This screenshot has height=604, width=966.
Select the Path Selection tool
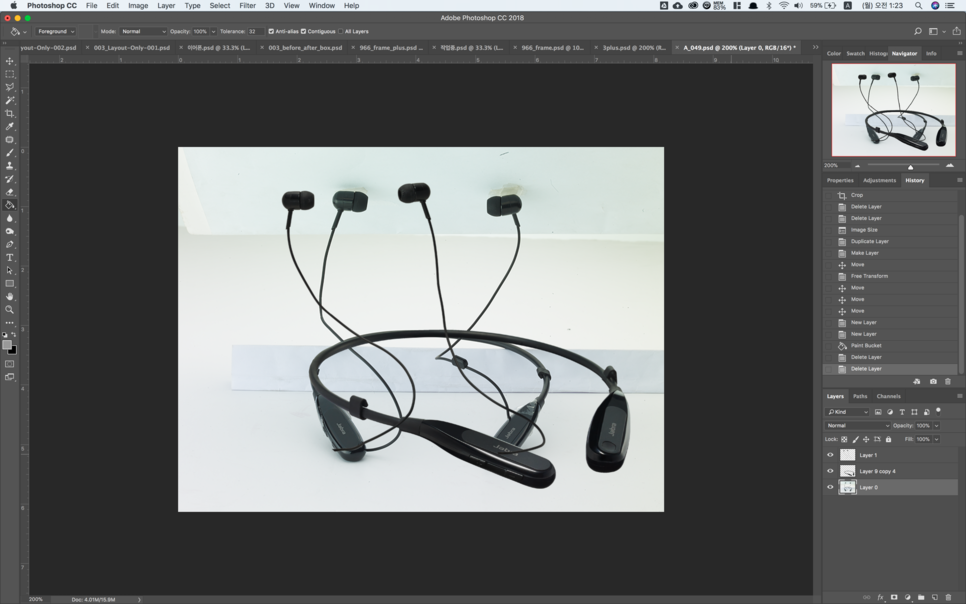click(9, 271)
